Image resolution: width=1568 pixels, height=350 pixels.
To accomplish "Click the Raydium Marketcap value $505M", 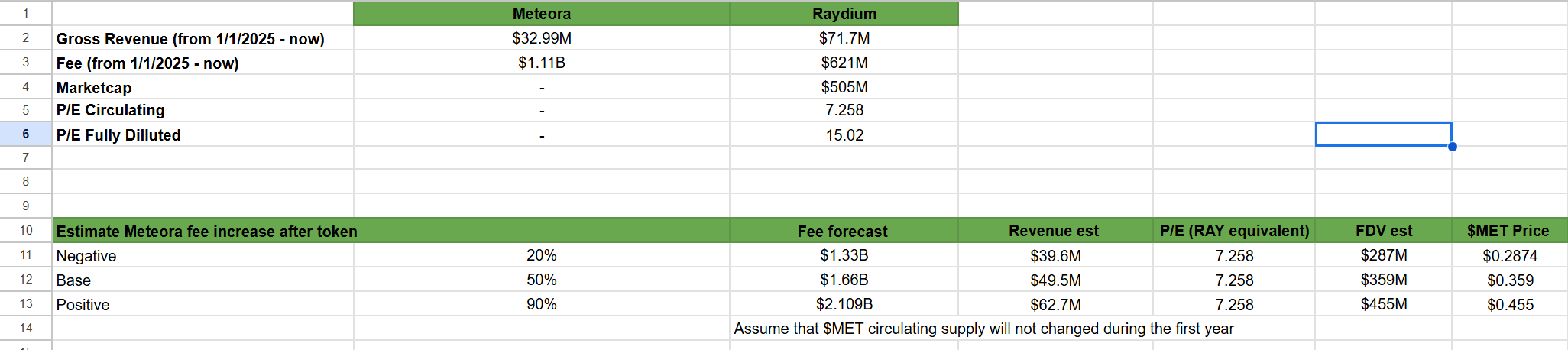I will [844, 87].
